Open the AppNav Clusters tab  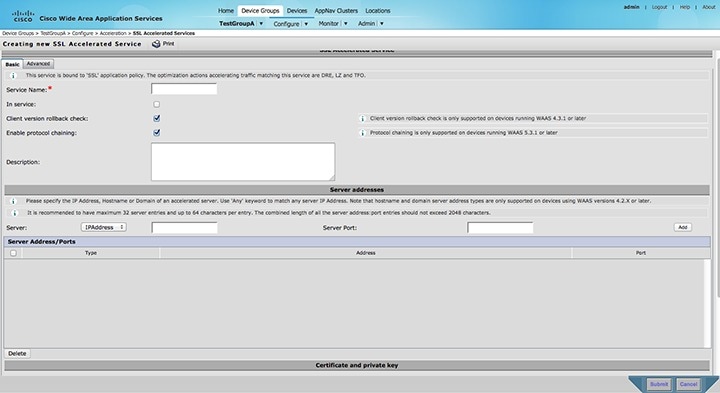(x=336, y=11)
